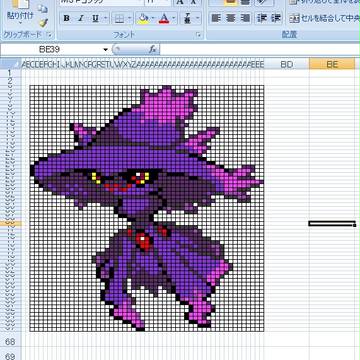Click the Decrease Indent icon

point(262,18)
